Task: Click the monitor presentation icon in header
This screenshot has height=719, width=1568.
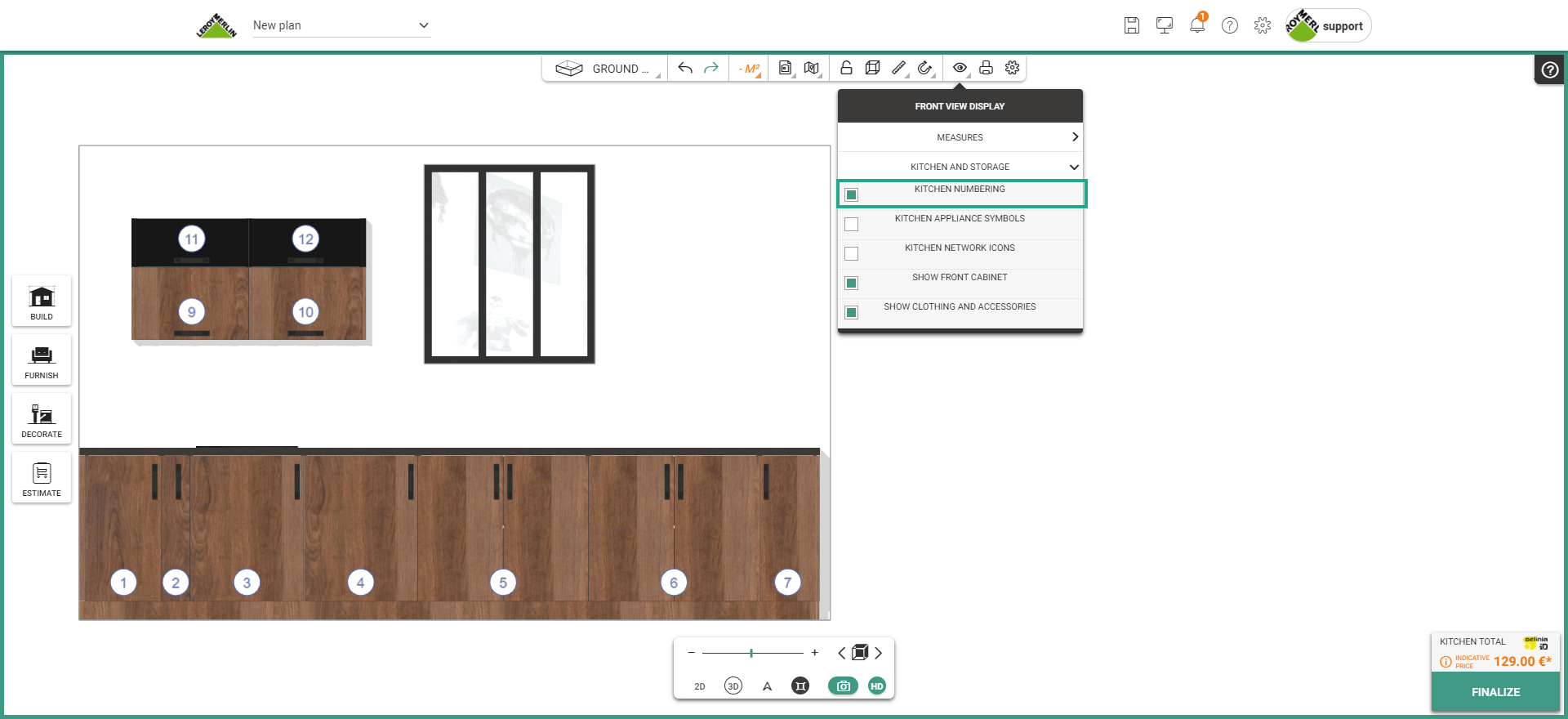Action: point(1165,25)
